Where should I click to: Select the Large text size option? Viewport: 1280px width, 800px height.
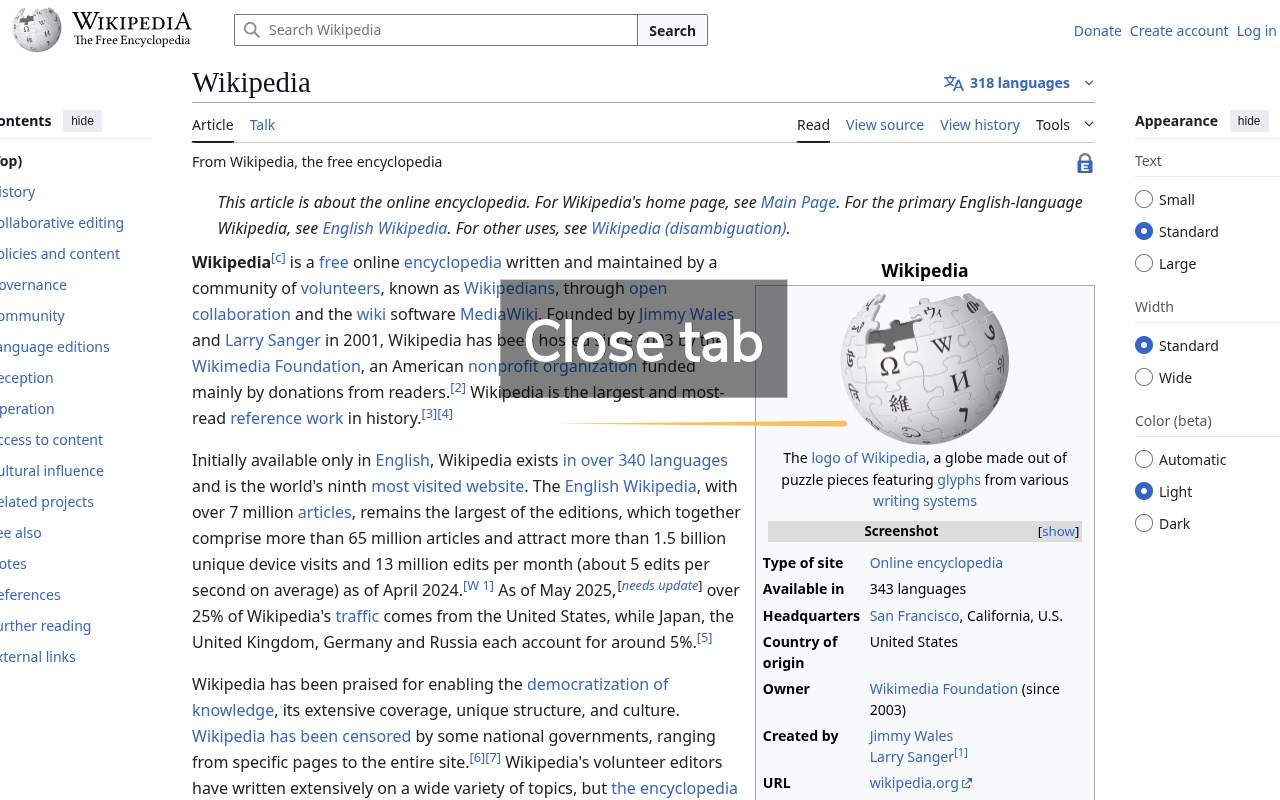point(1144,263)
